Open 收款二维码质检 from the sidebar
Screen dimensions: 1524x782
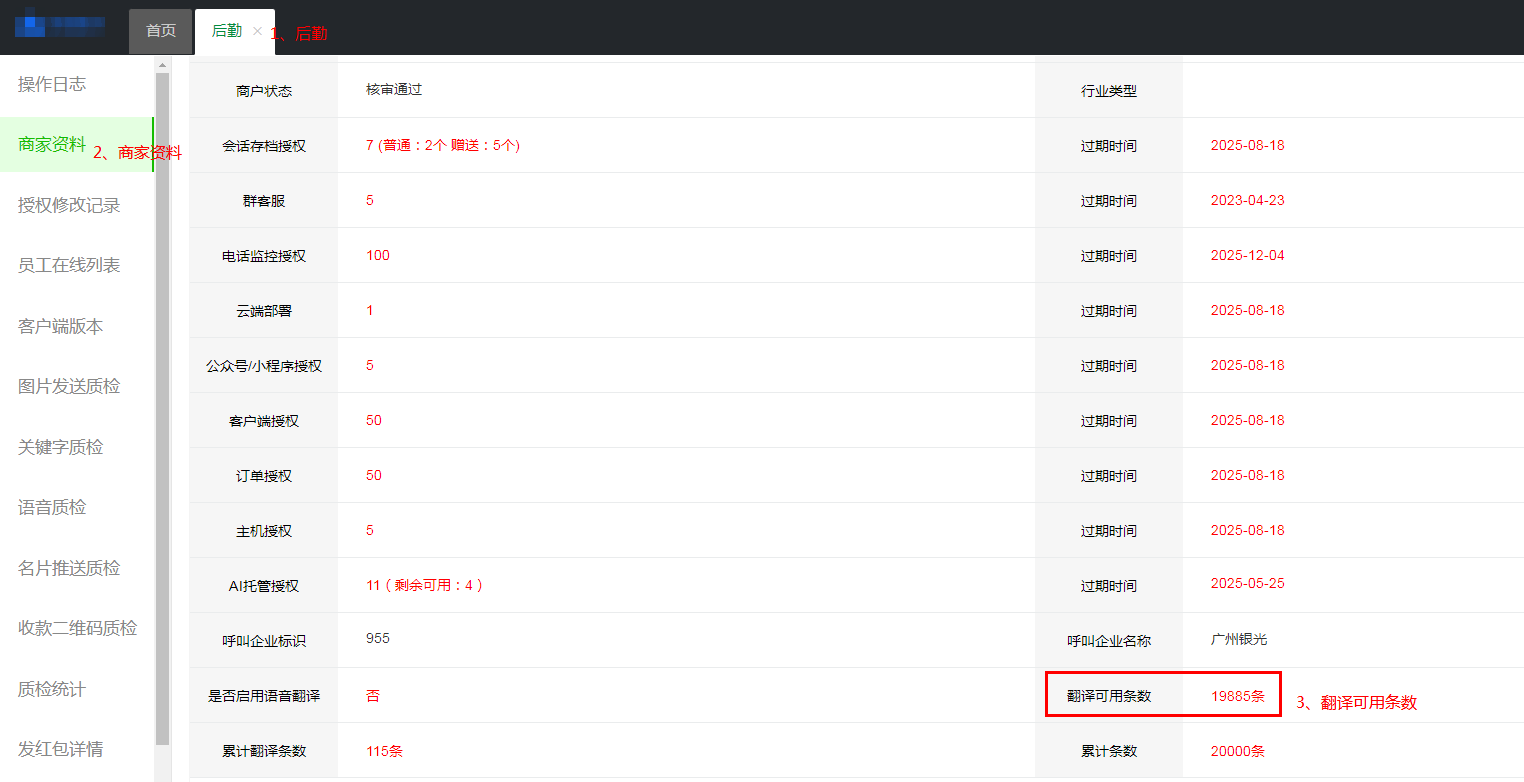(x=77, y=629)
